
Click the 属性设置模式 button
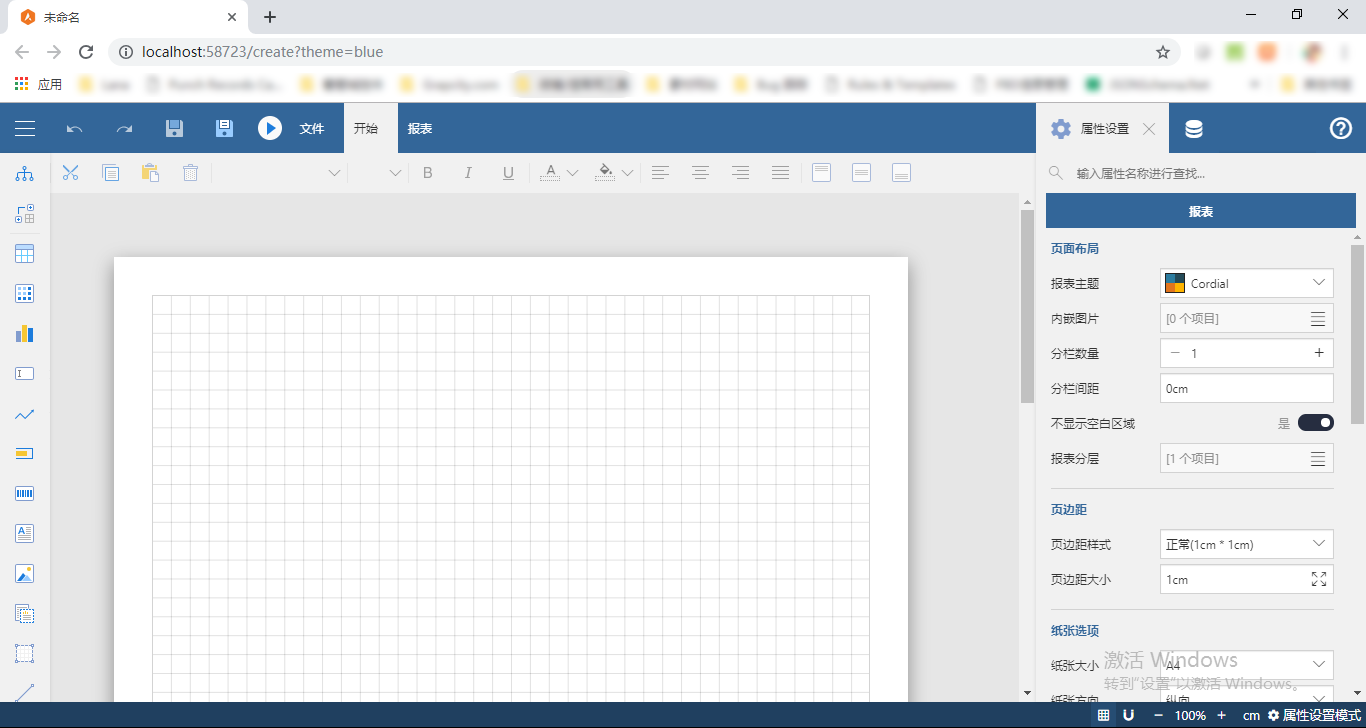[x=1314, y=715]
